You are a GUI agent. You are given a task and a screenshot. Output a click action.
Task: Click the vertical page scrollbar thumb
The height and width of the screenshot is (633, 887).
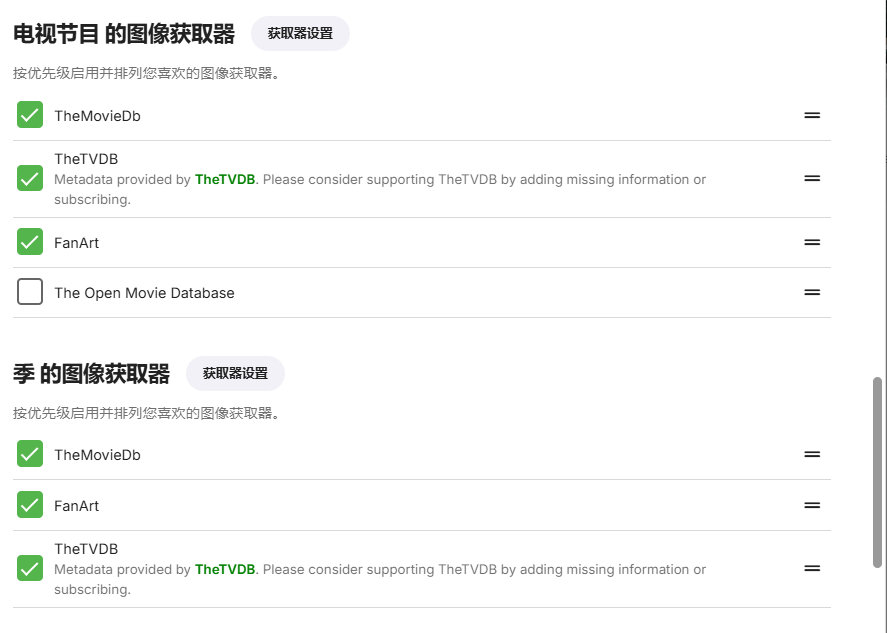pyautogui.click(x=877, y=472)
